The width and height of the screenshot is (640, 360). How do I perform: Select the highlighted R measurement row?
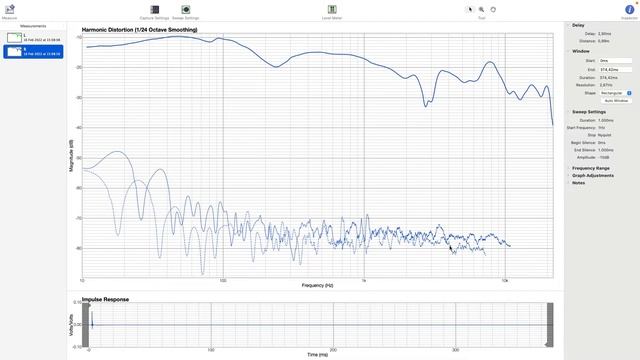[33, 52]
